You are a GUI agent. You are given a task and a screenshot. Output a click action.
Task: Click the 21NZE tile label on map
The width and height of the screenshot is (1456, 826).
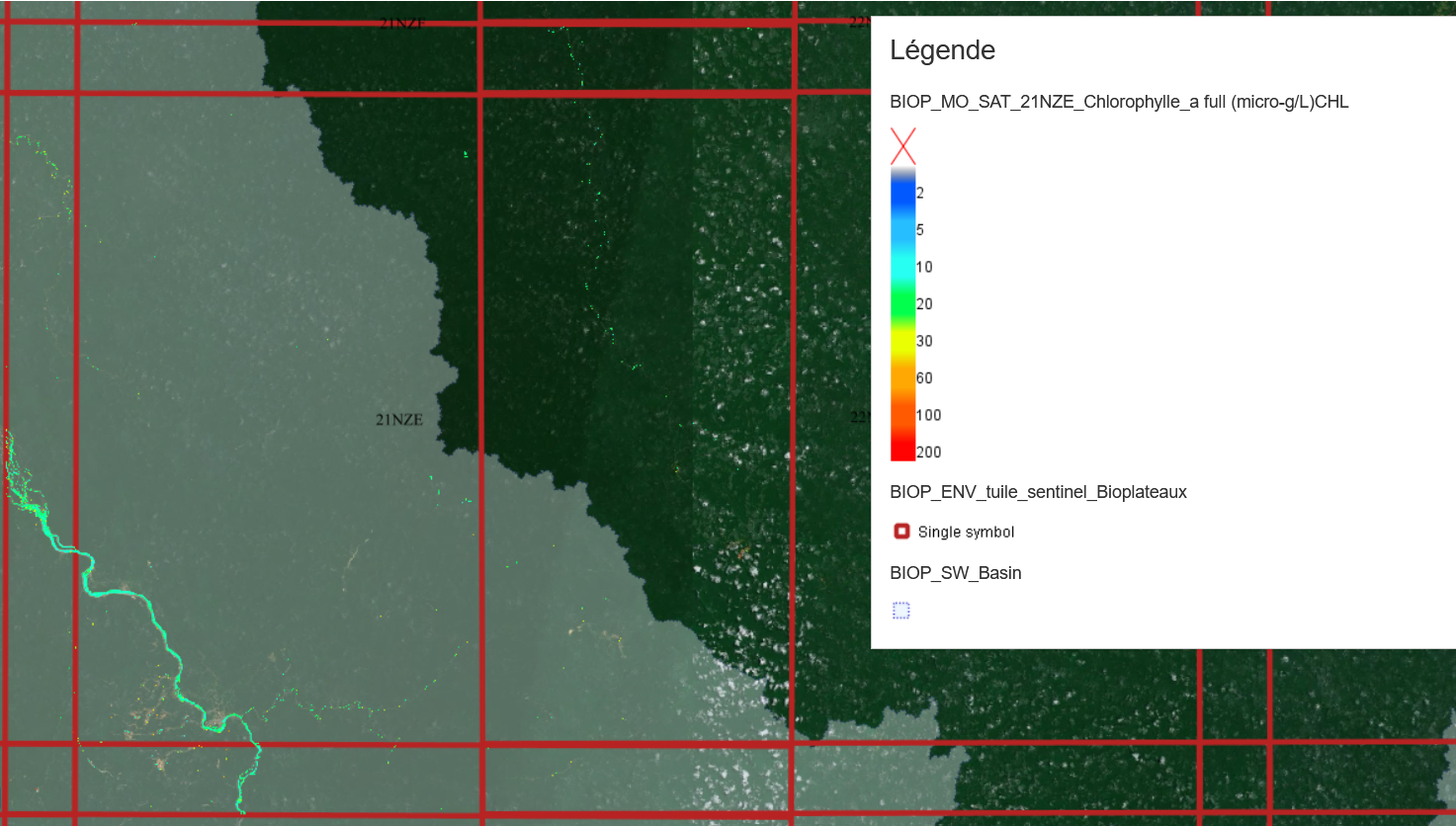pos(399,420)
